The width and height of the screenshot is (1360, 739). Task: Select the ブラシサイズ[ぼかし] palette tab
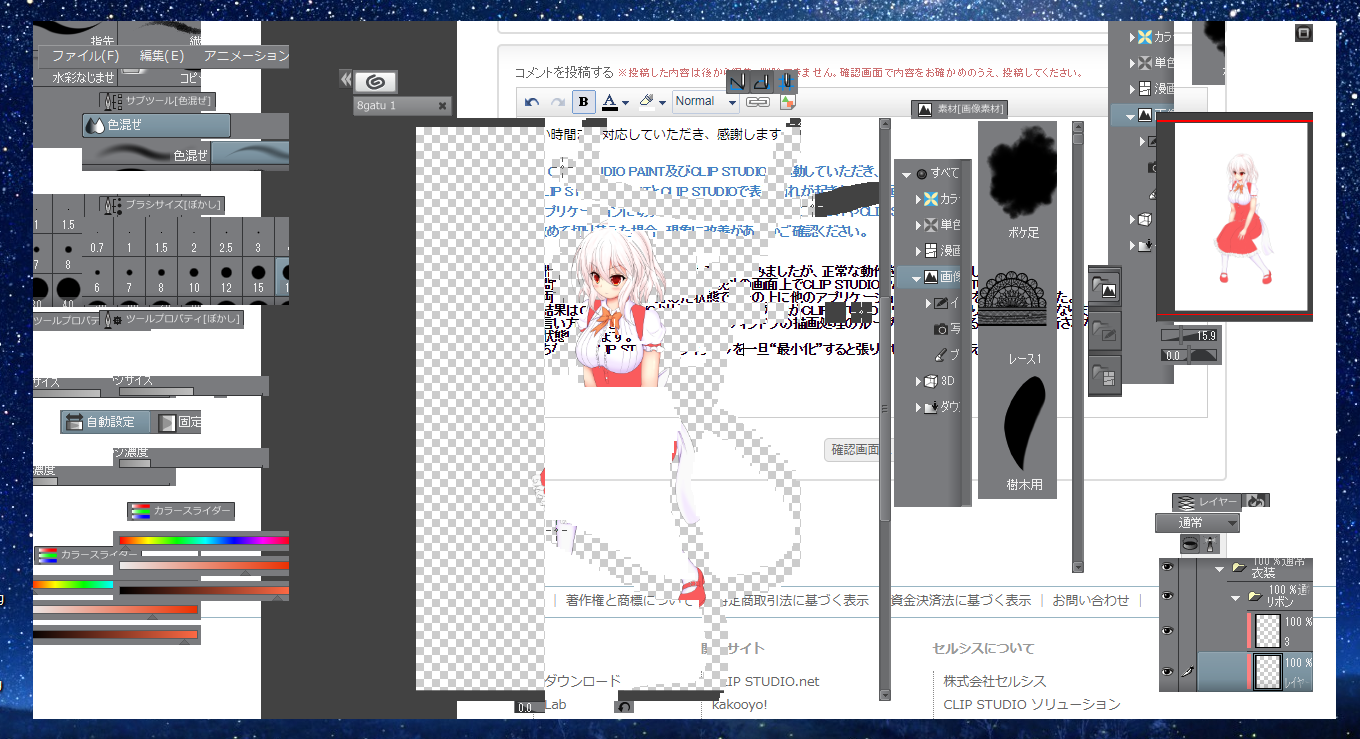pos(163,205)
